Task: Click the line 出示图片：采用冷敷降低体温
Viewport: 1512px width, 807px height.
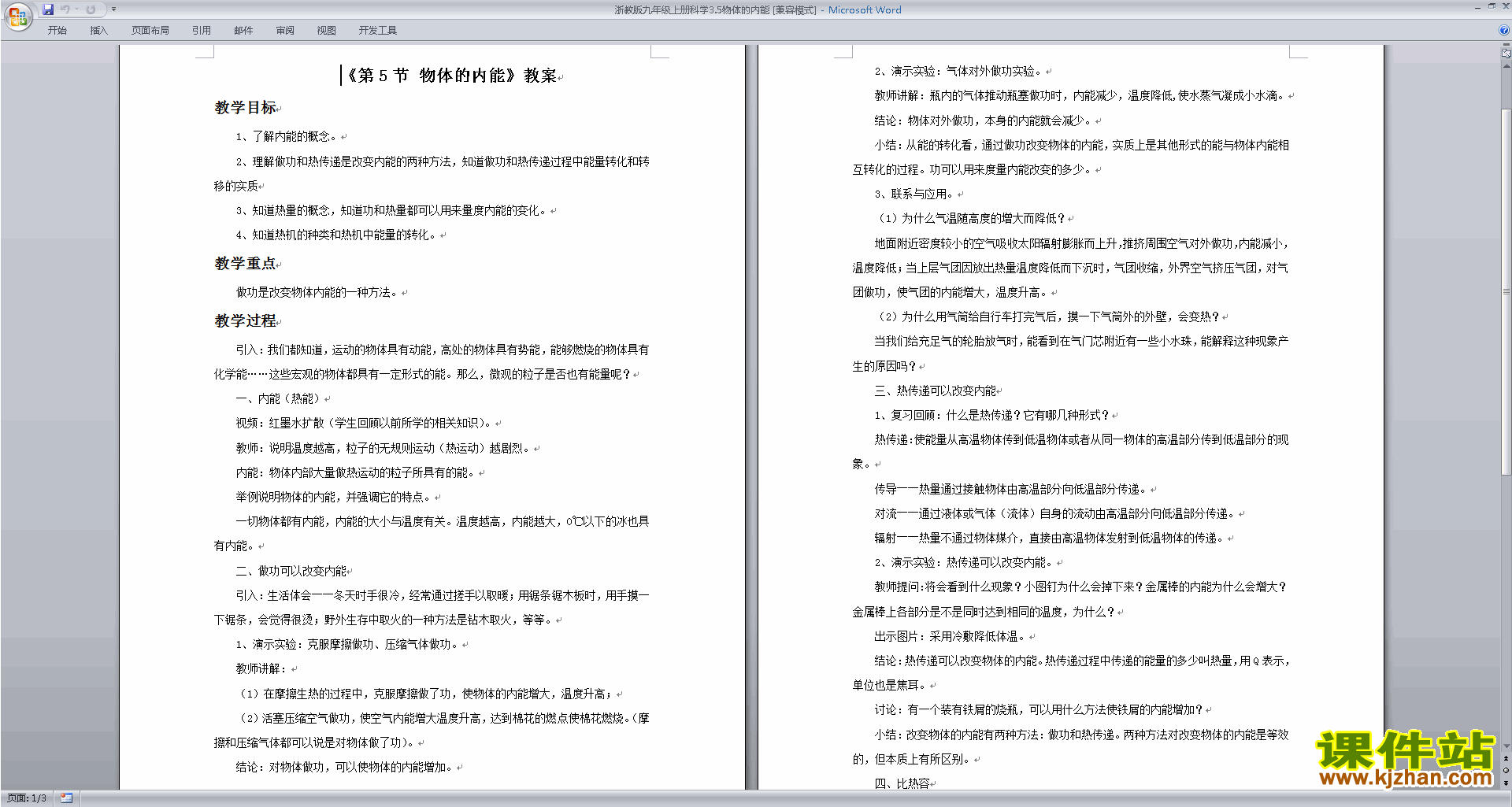Action: (x=951, y=637)
